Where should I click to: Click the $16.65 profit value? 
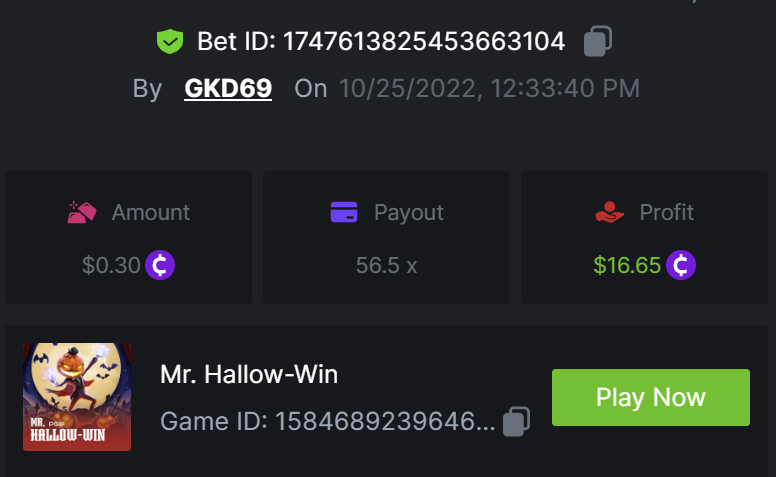coord(627,265)
